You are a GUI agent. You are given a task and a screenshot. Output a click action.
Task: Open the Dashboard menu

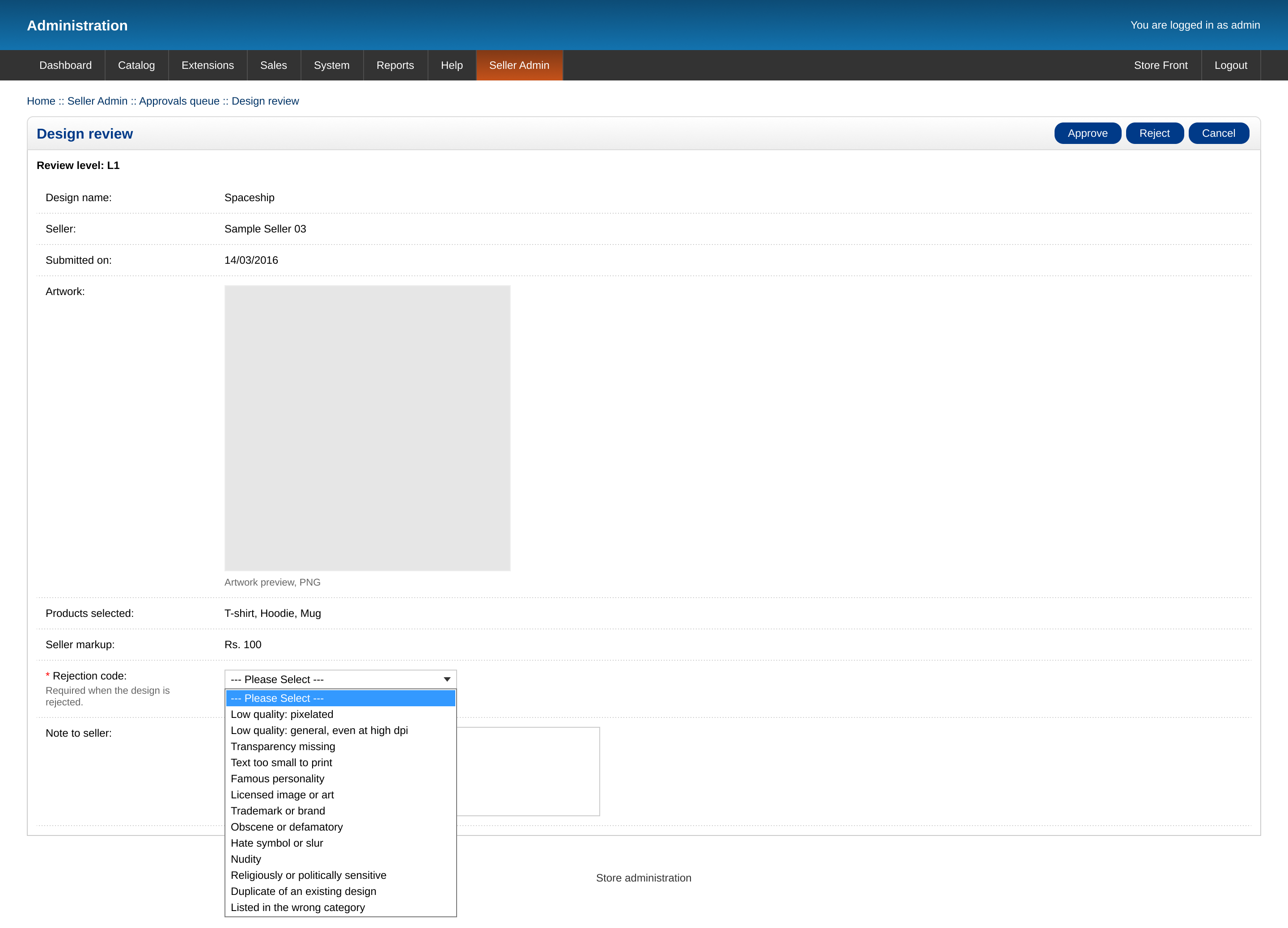65,65
